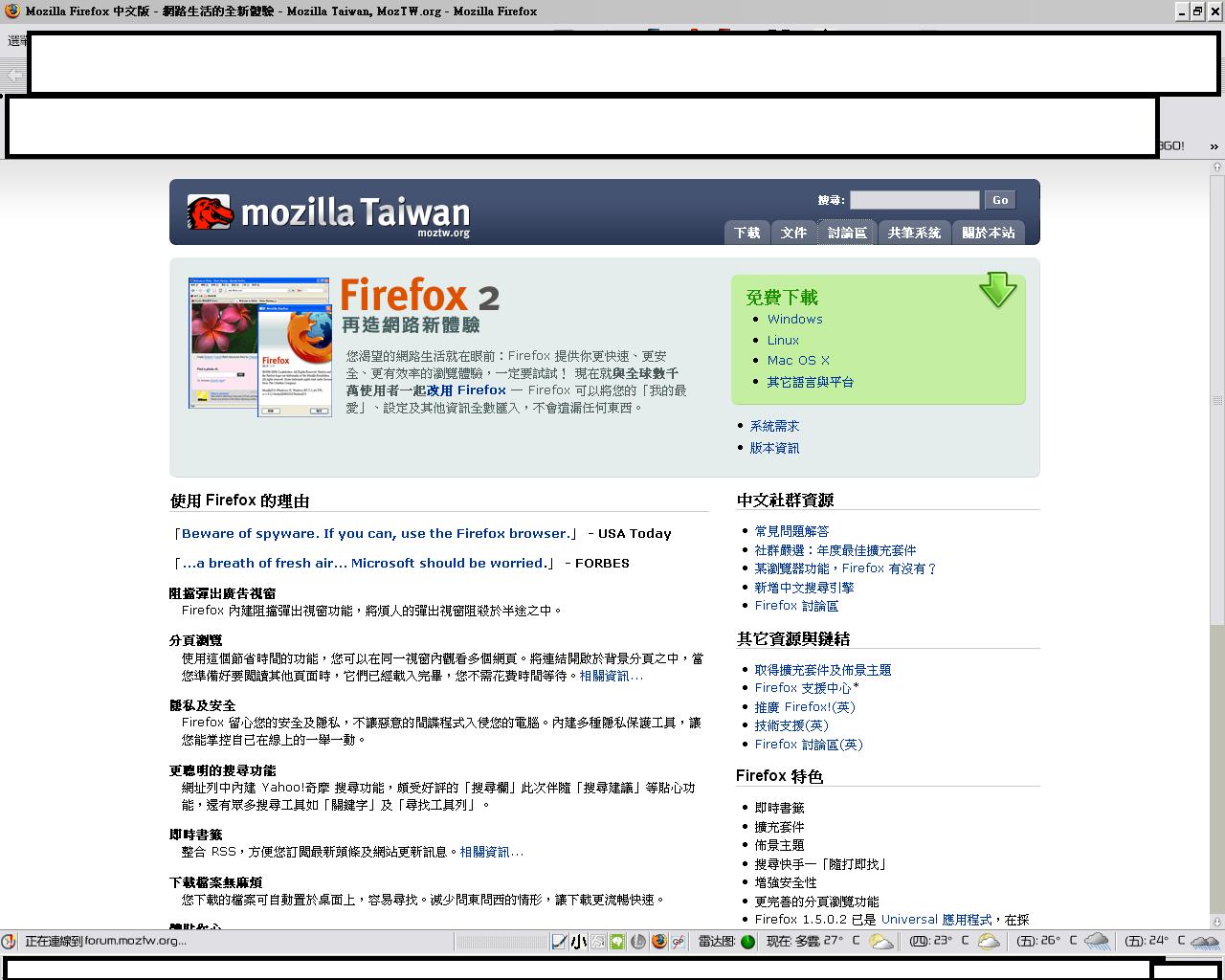Open the Firefox 支援中心 link
This screenshot has height=980, width=1225.
pyautogui.click(x=803, y=688)
